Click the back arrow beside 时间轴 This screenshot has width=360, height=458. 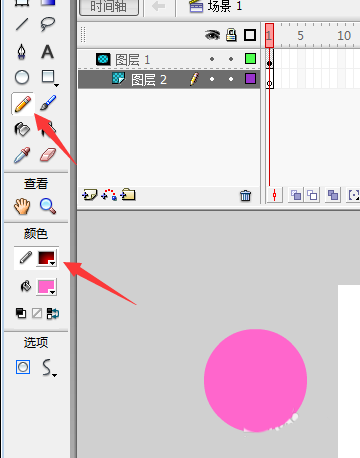[x=158, y=6]
